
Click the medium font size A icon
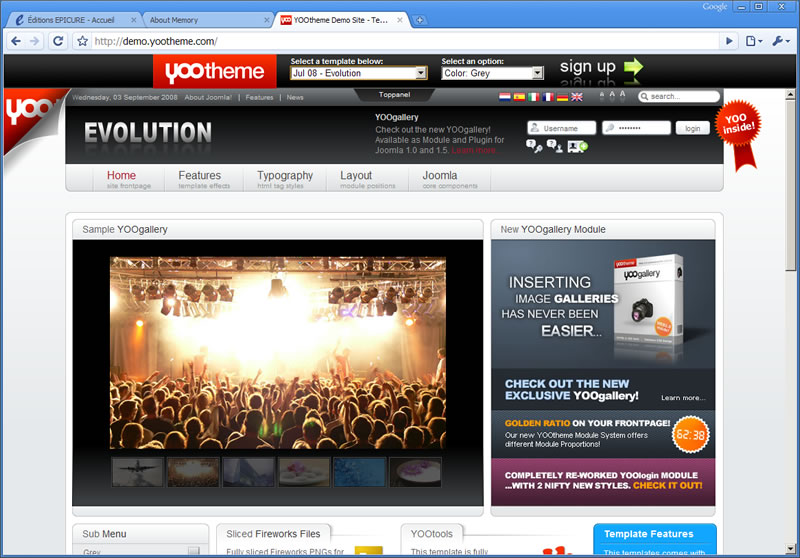[612, 95]
